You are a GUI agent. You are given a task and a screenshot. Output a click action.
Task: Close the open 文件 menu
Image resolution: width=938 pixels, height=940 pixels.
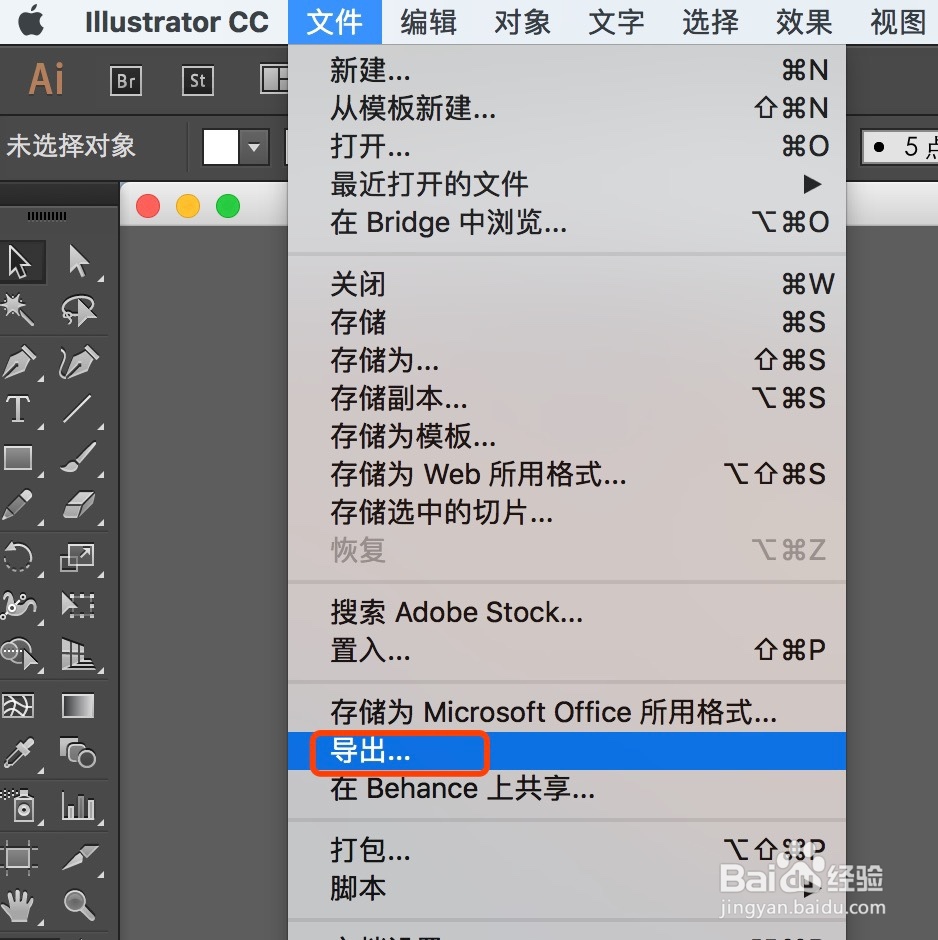click(x=334, y=22)
